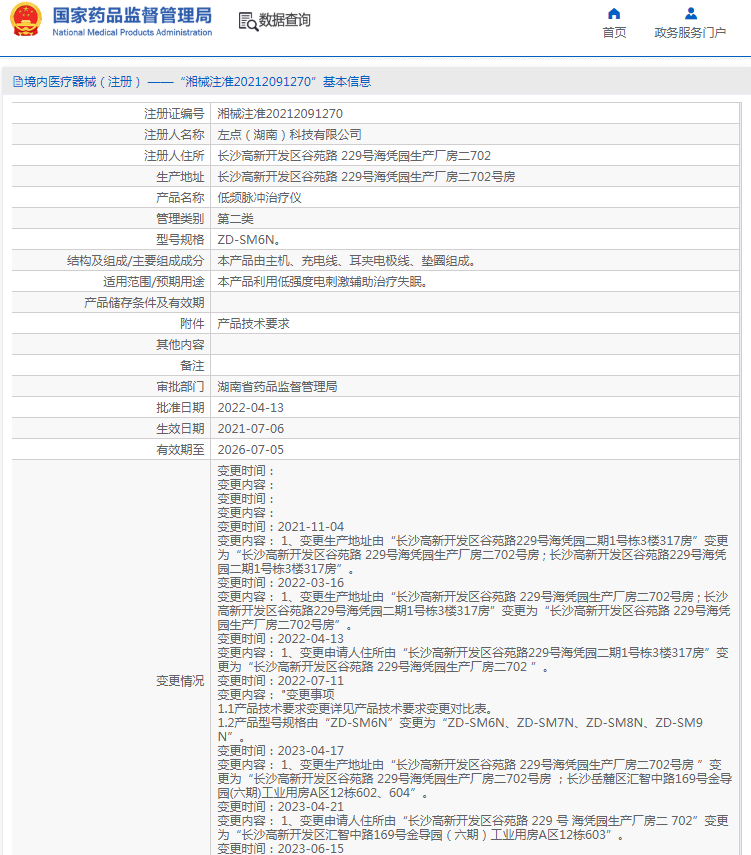
Task: Click the document icon before 境内医疗器械
Action: point(17,82)
